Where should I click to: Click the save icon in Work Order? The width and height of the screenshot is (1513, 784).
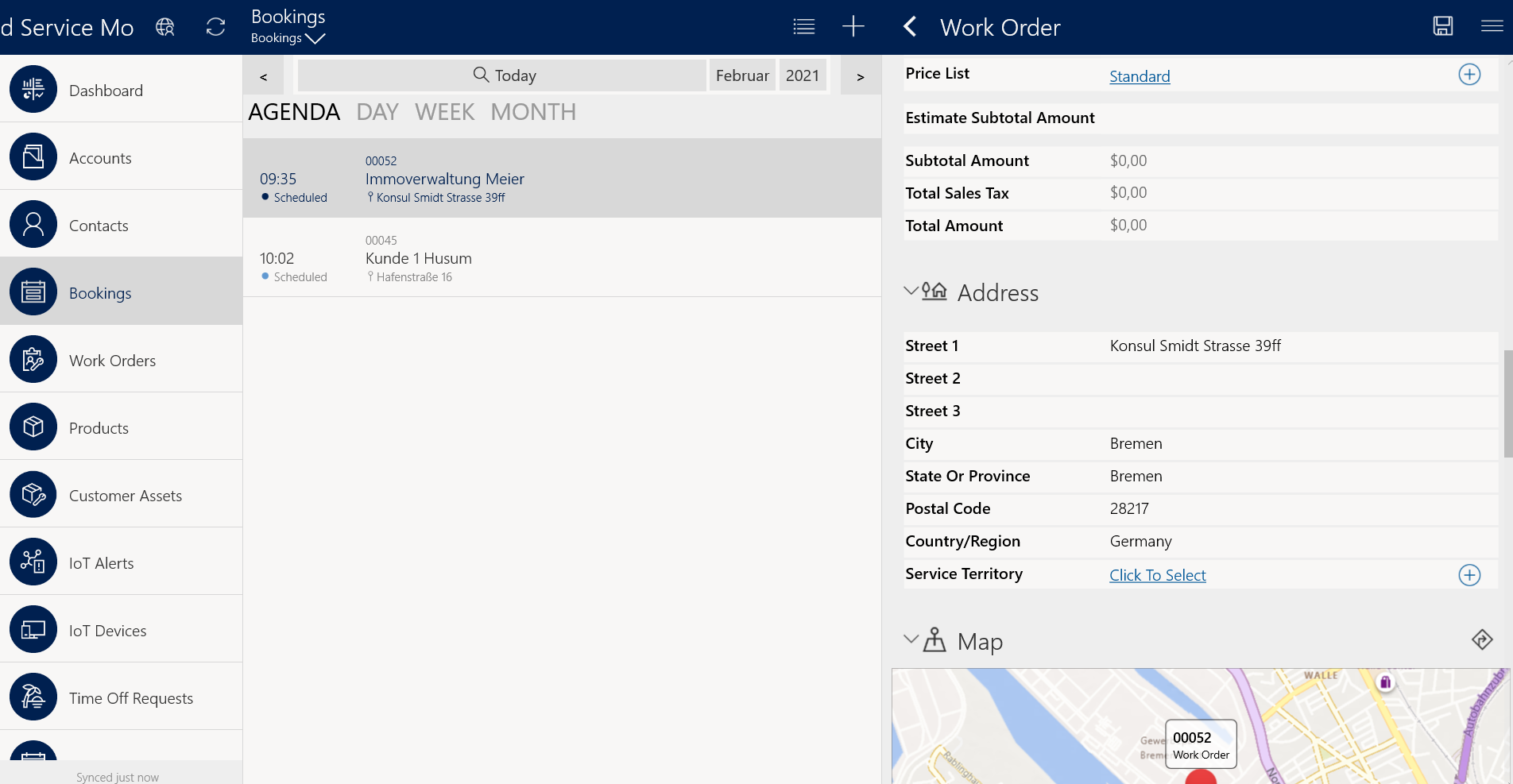pyautogui.click(x=1442, y=26)
